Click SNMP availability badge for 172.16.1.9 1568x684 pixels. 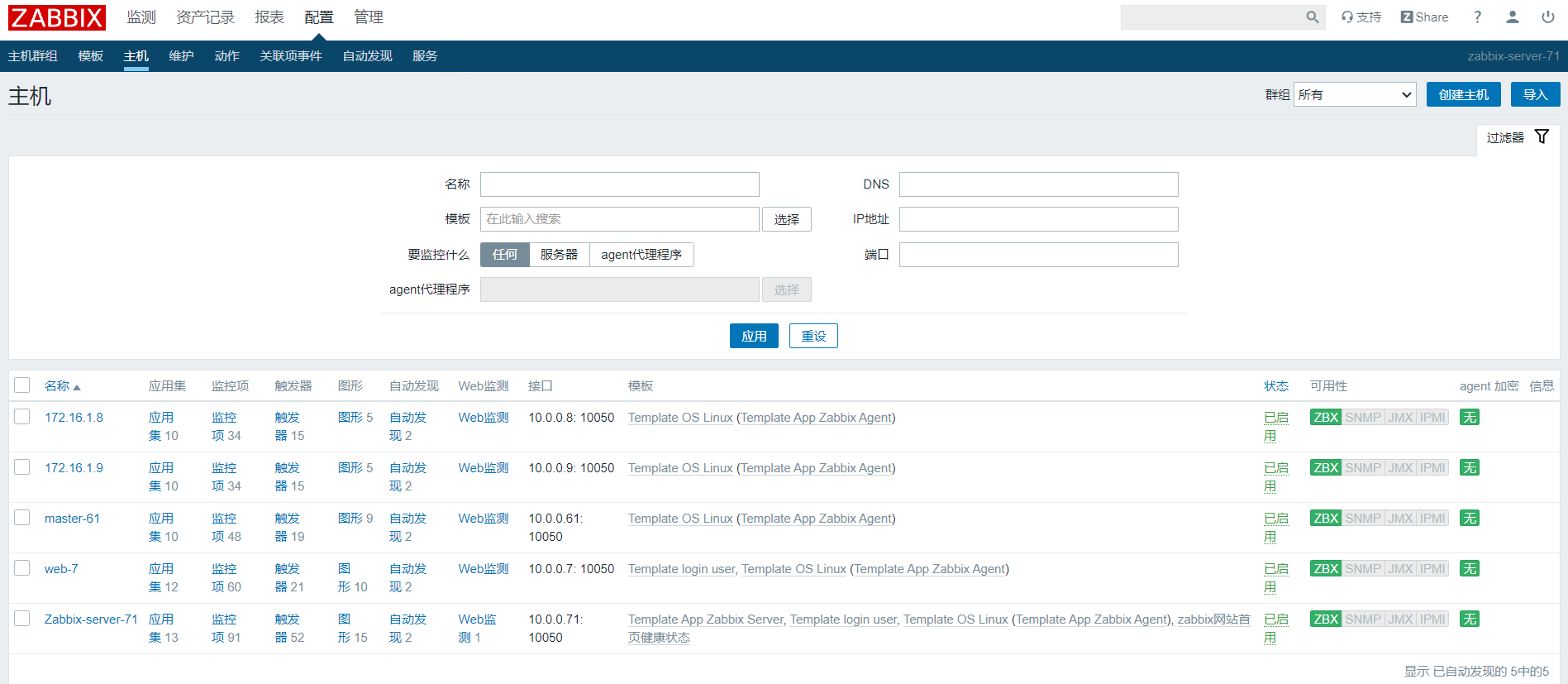1363,468
